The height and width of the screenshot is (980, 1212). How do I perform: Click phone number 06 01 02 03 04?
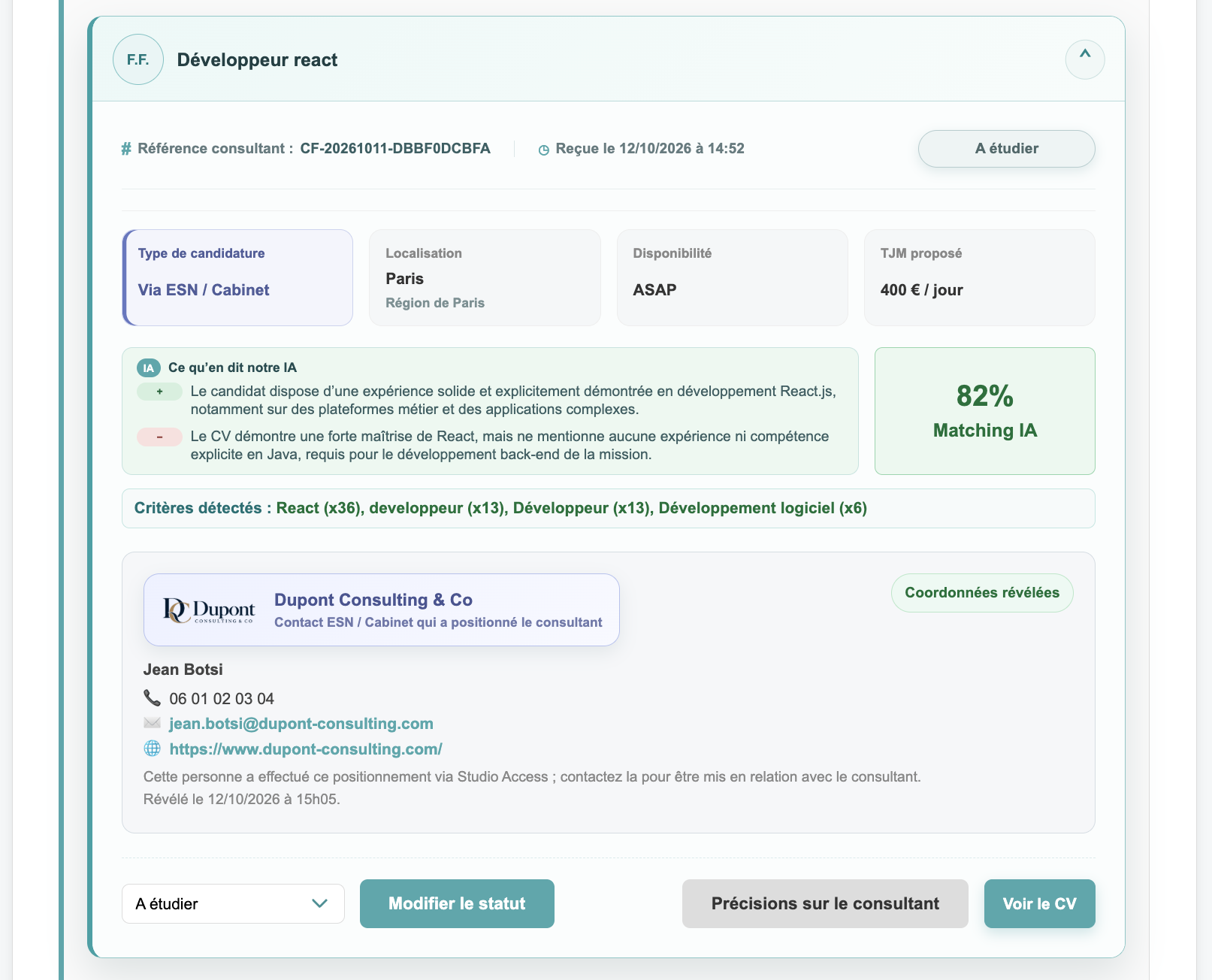tap(222, 699)
